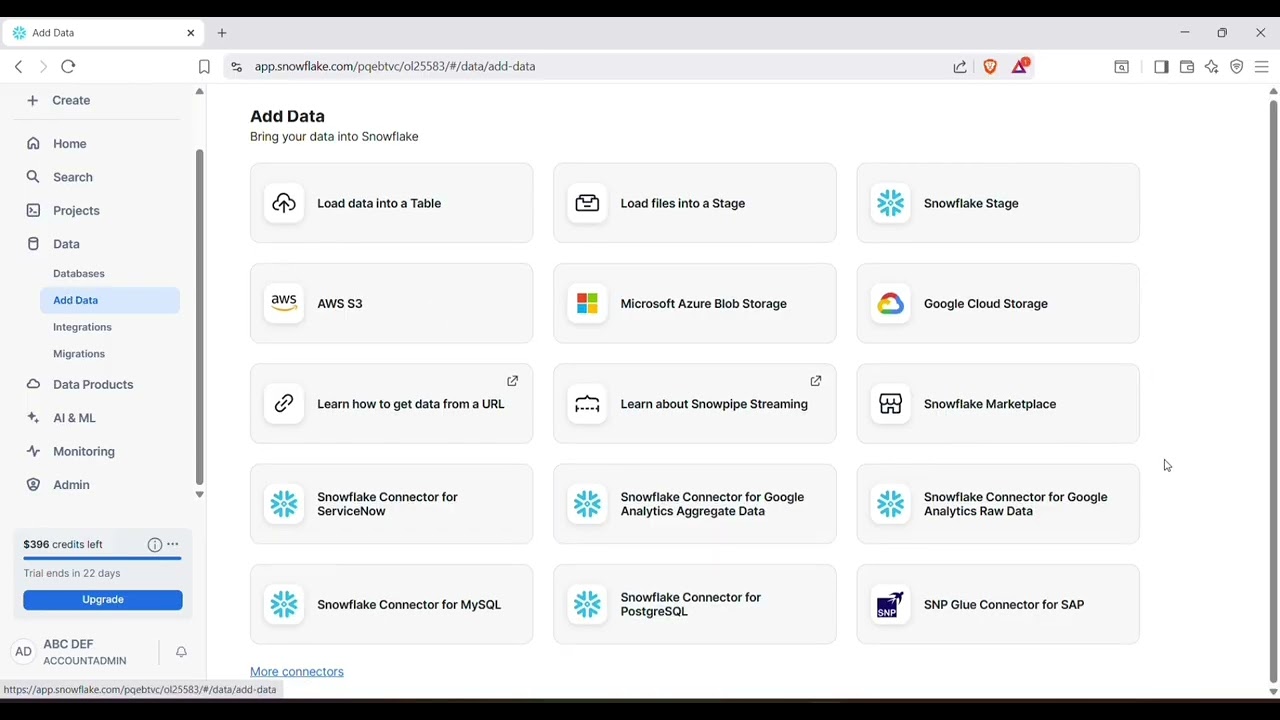This screenshot has width=1280, height=720.
Task: Click the MySQL connector snowflake icon
Action: click(284, 604)
